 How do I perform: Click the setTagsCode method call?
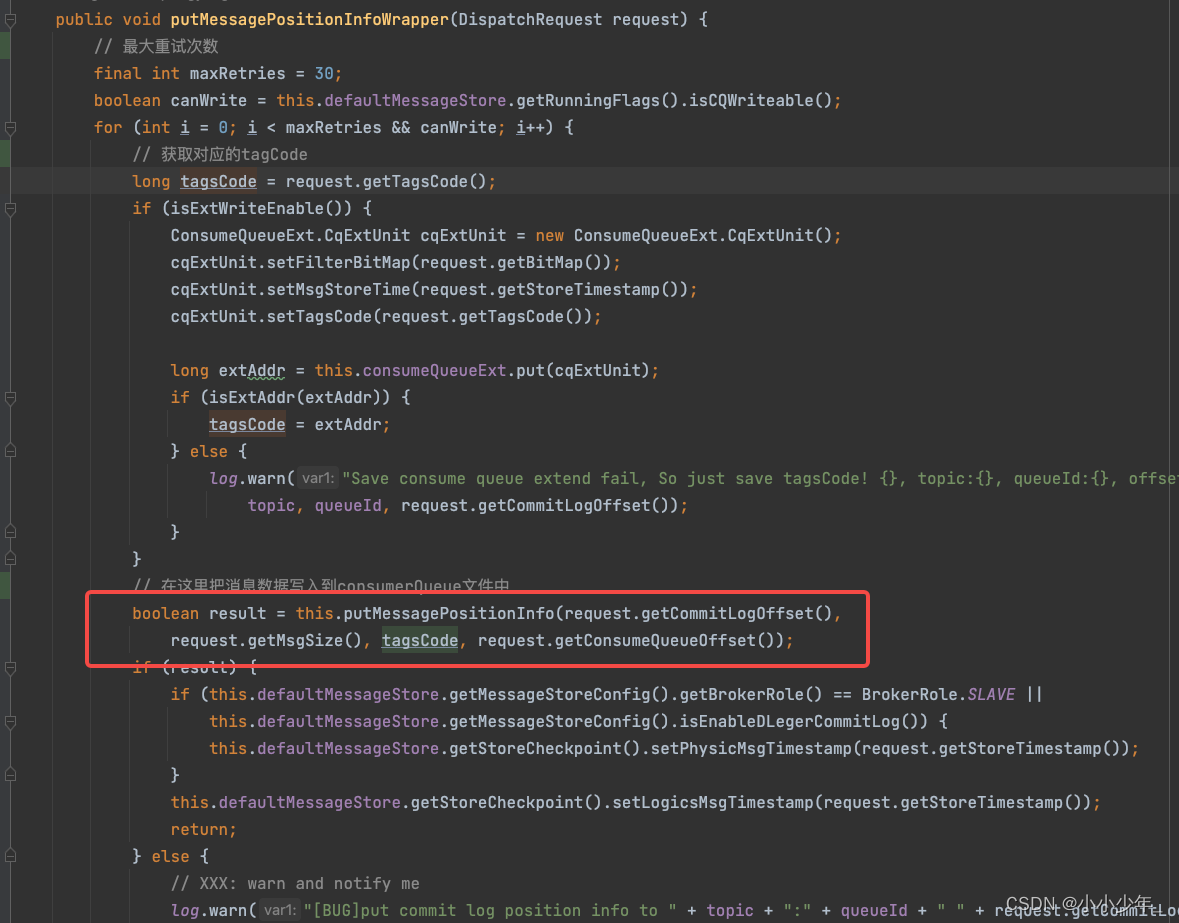[320, 316]
